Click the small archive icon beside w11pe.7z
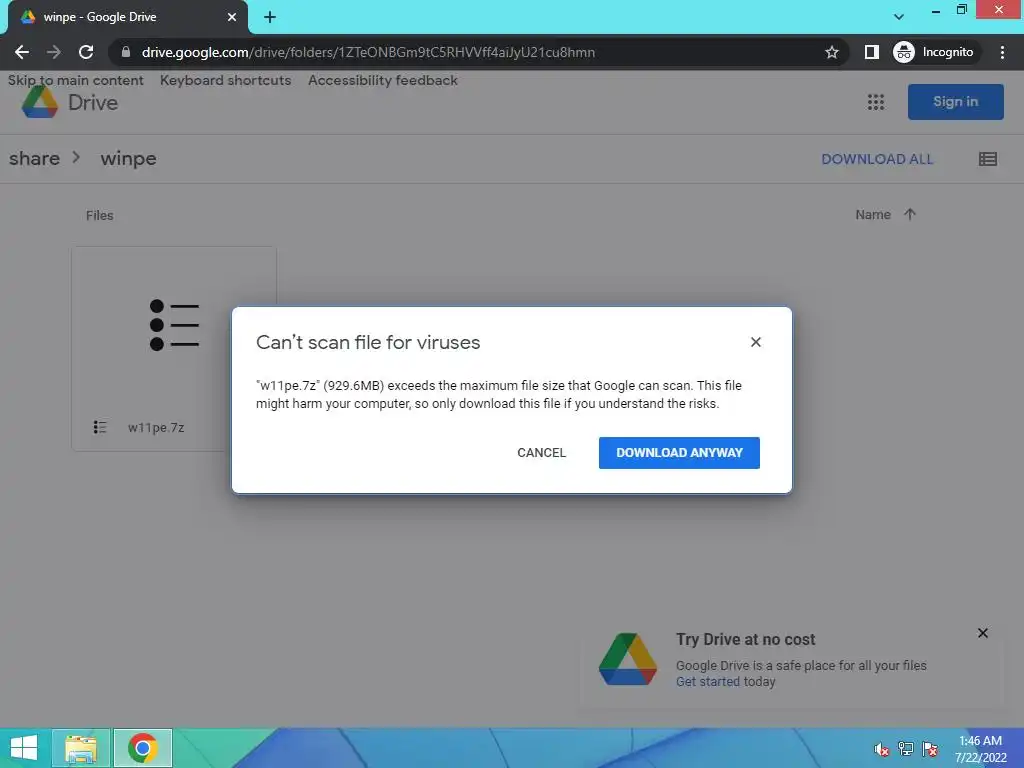This screenshot has width=1024, height=768. point(100,427)
